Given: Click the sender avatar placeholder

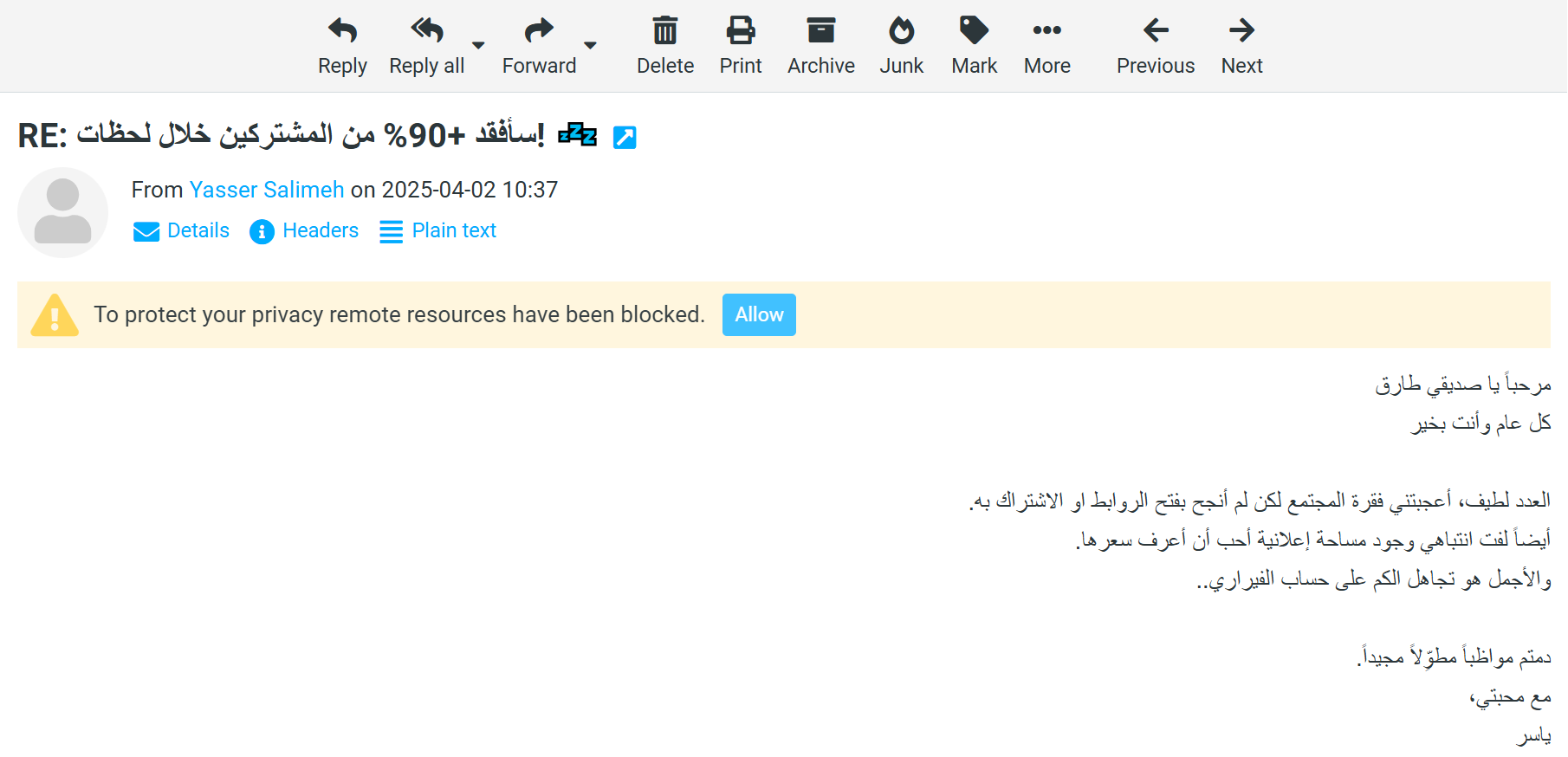Looking at the screenshot, I should coord(62,212).
